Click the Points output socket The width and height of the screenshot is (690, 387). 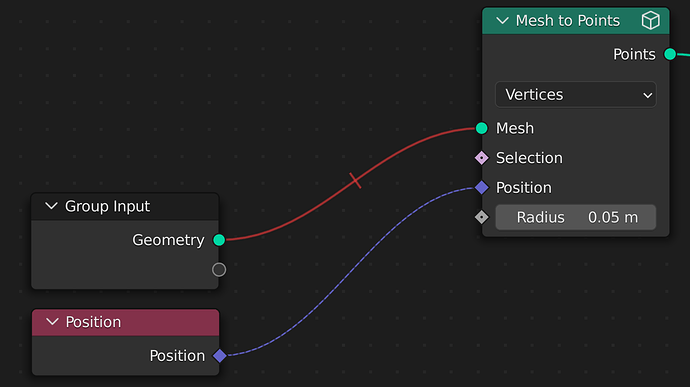tap(670, 54)
